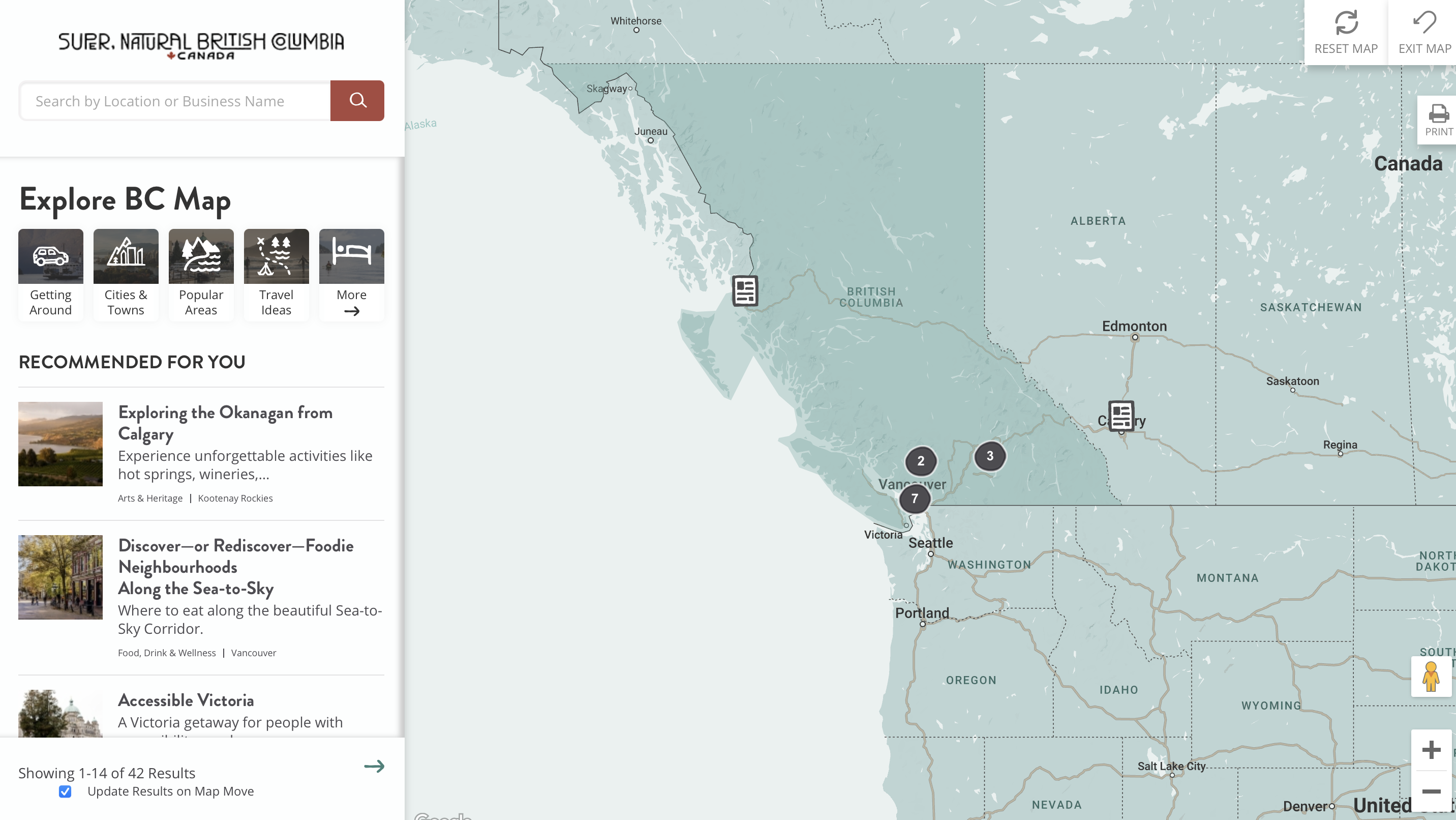Expand the cluster marker showing 7
1456x820 pixels.
pos(915,499)
